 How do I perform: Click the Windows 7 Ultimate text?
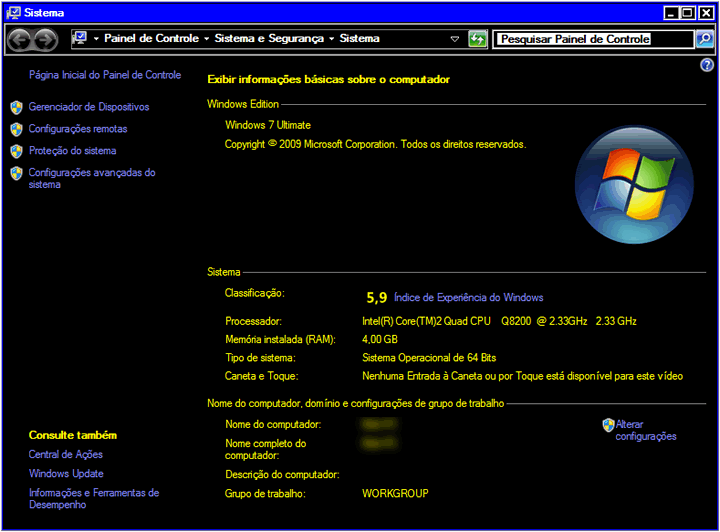[268, 125]
